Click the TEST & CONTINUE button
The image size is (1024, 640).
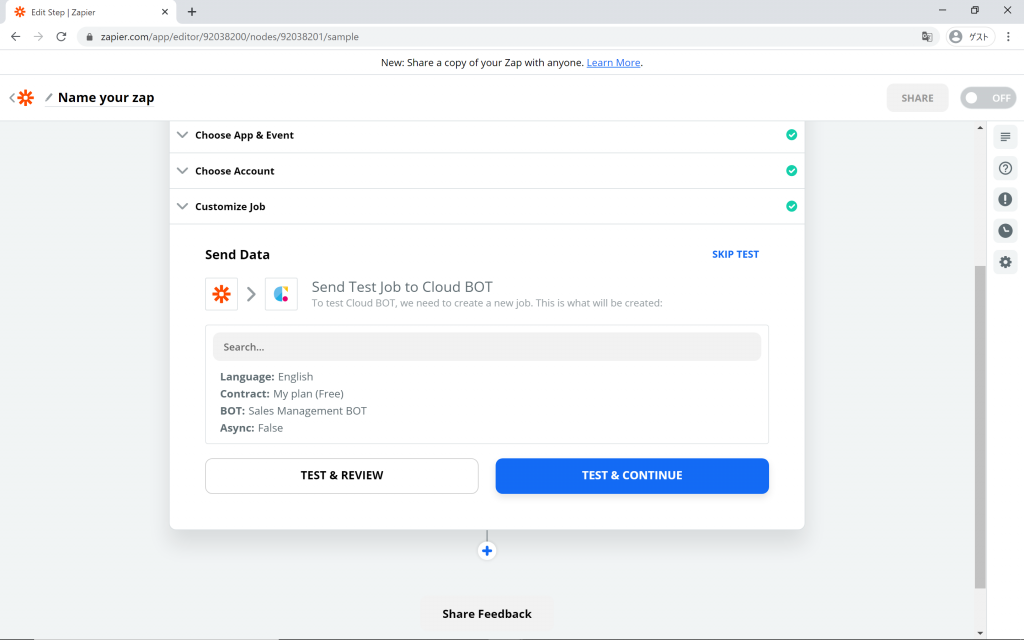(632, 475)
